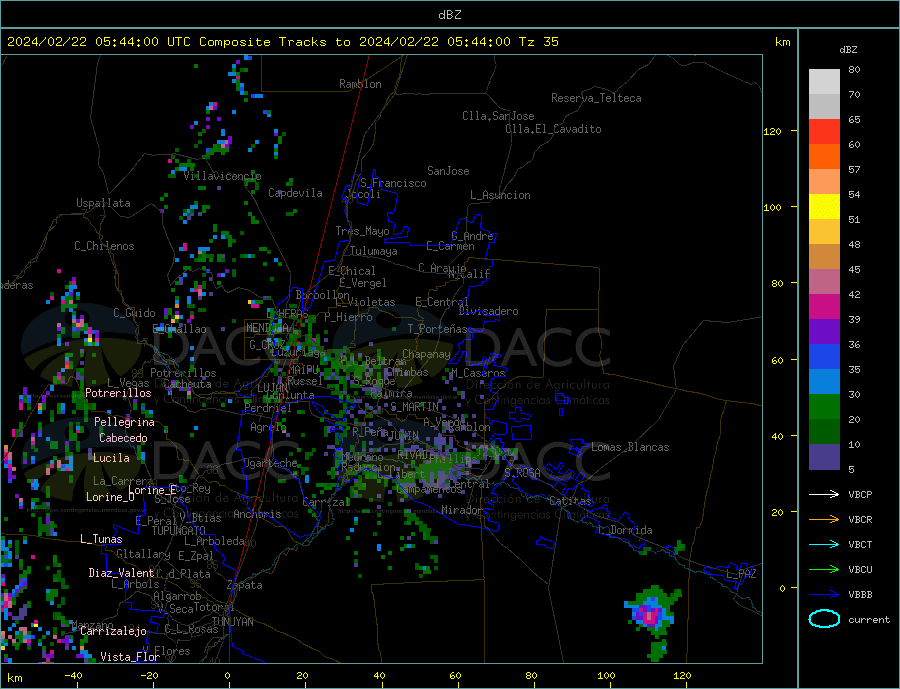The width and height of the screenshot is (900, 689).
Task: Click the 'Zapata' map label
Action: click(x=245, y=586)
